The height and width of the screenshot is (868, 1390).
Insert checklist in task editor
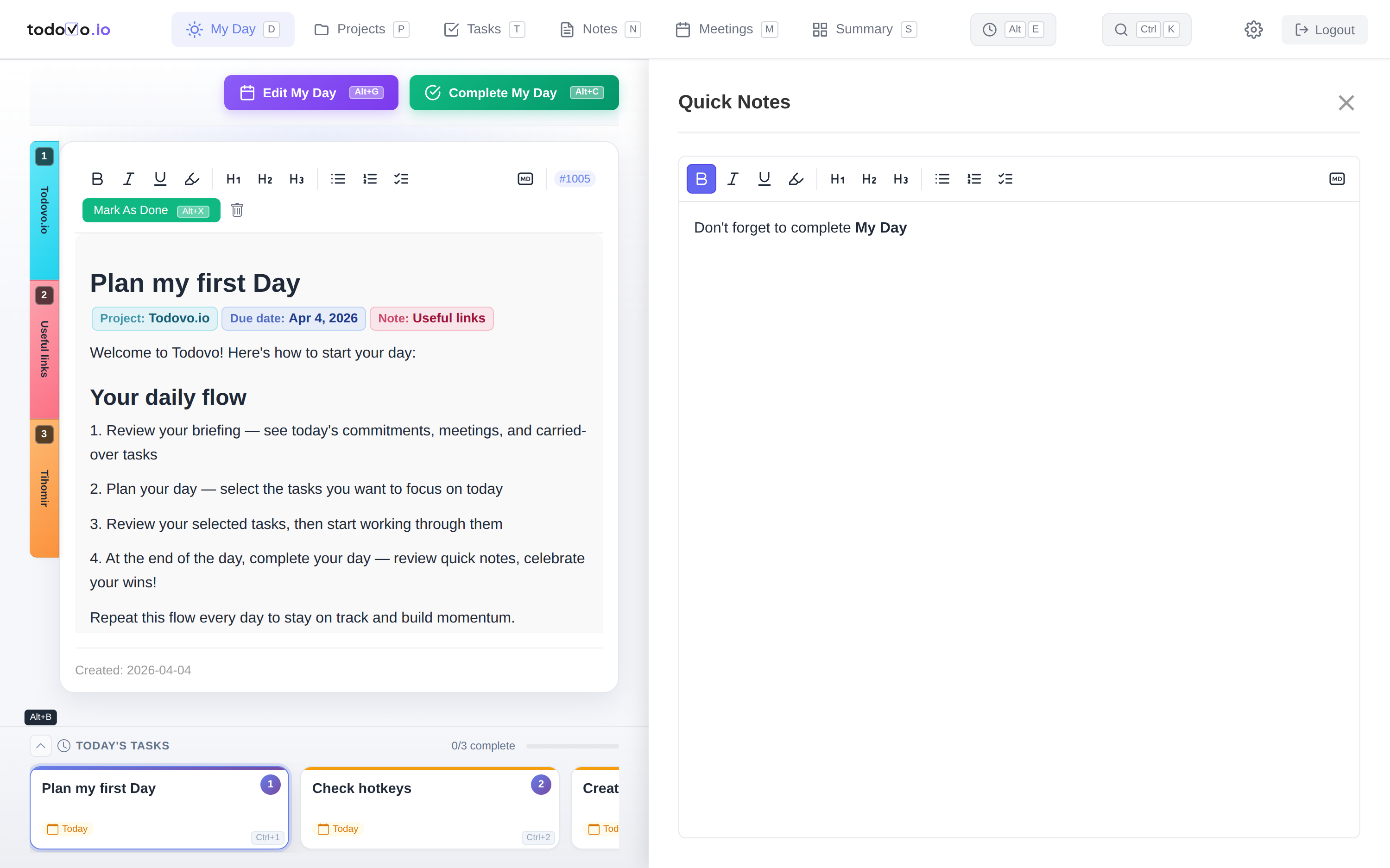pyautogui.click(x=401, y=179)
